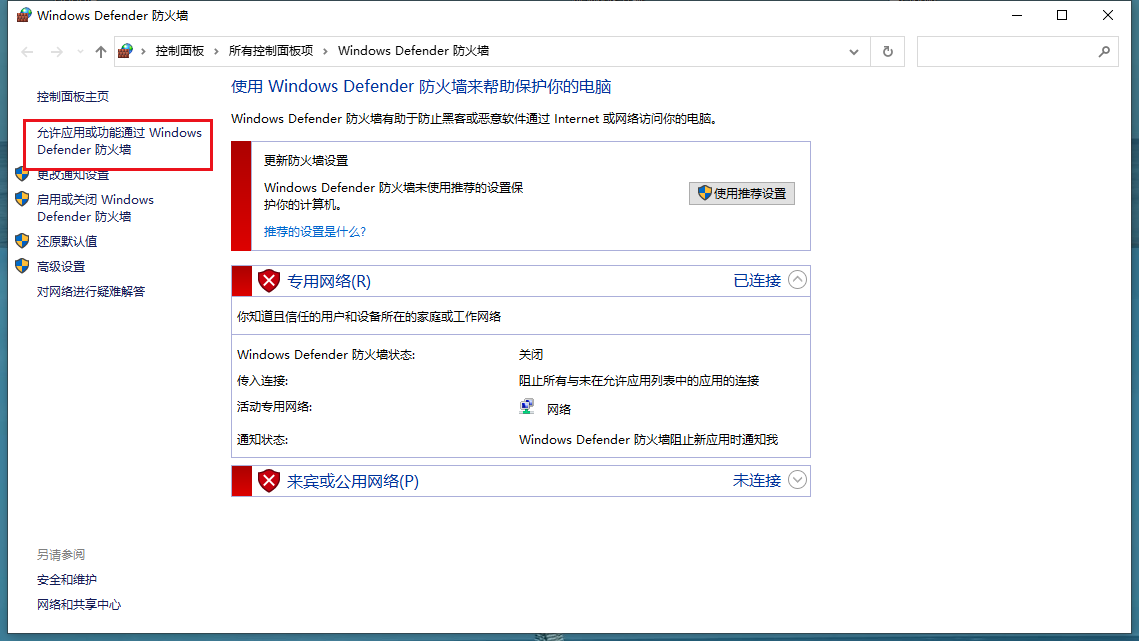The height and width of the screenshot is (641, 1139).
Task: Open 控制面板主页 link
Action: [73, 97]
